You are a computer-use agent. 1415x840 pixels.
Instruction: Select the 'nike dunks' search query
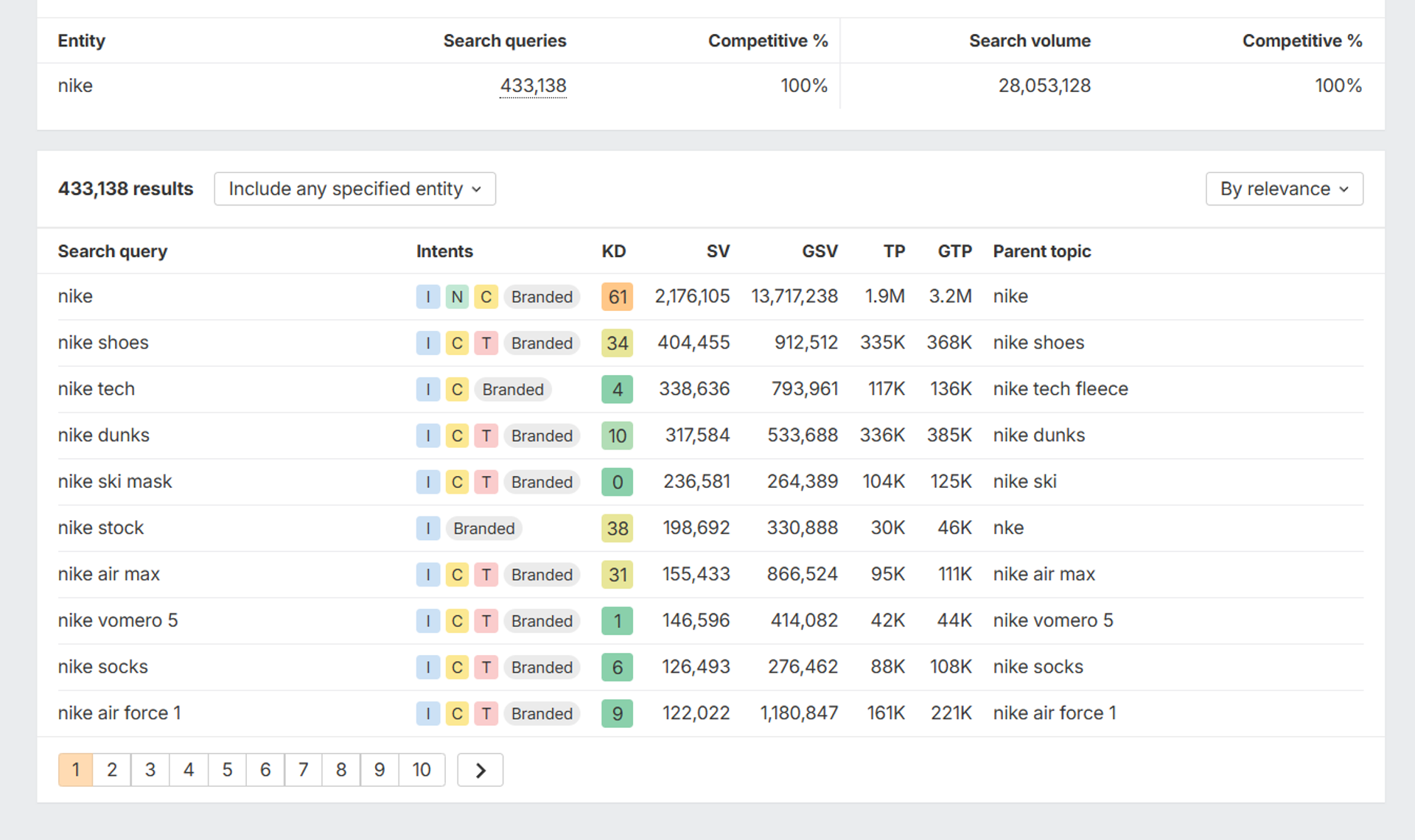pos(104,435)
